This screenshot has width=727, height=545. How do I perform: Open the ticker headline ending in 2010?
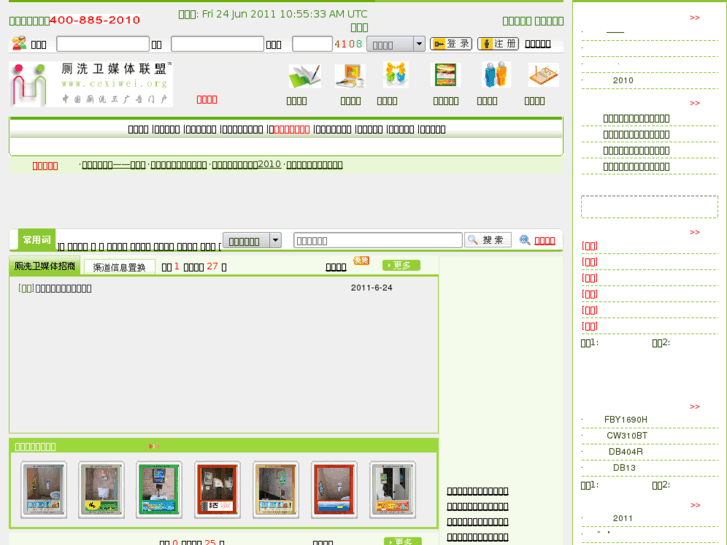point(246,165)
